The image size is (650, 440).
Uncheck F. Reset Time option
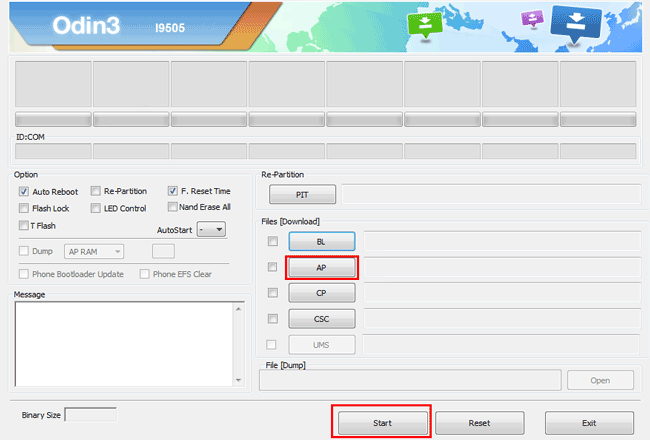point(172,191)
